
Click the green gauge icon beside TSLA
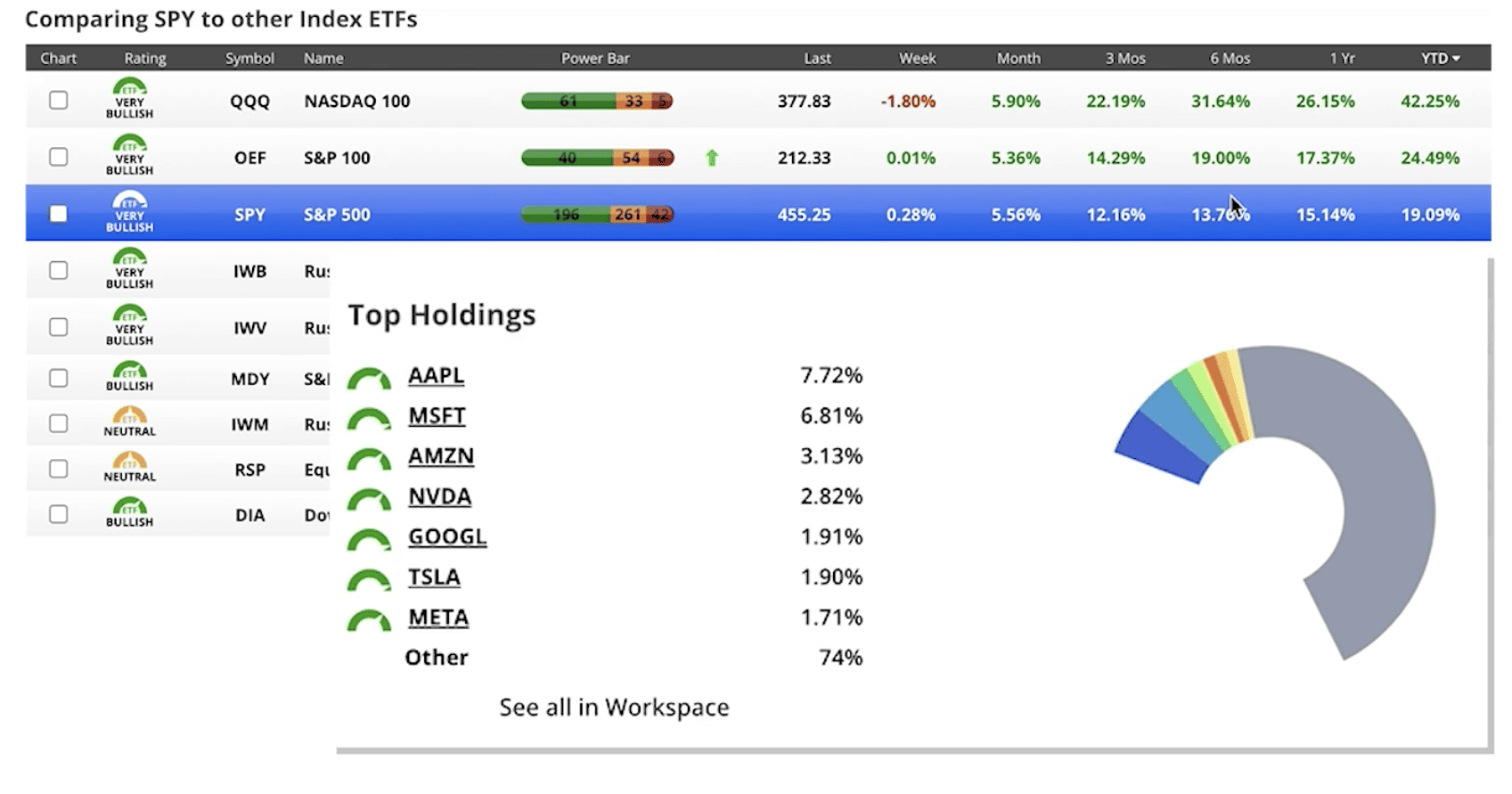tap(369, 580)
